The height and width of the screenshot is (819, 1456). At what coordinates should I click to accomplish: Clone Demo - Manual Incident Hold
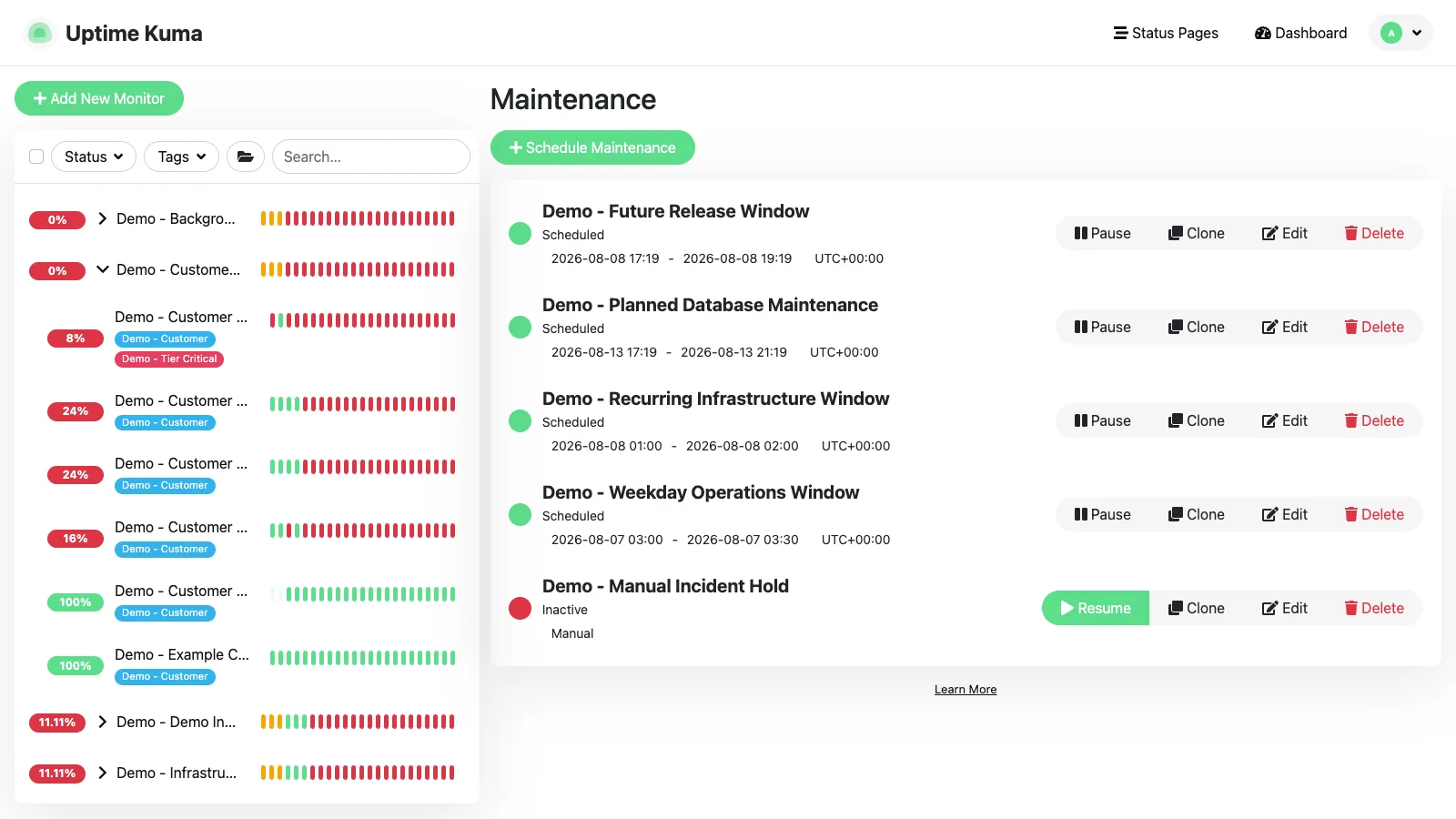tap(1196, 608)
